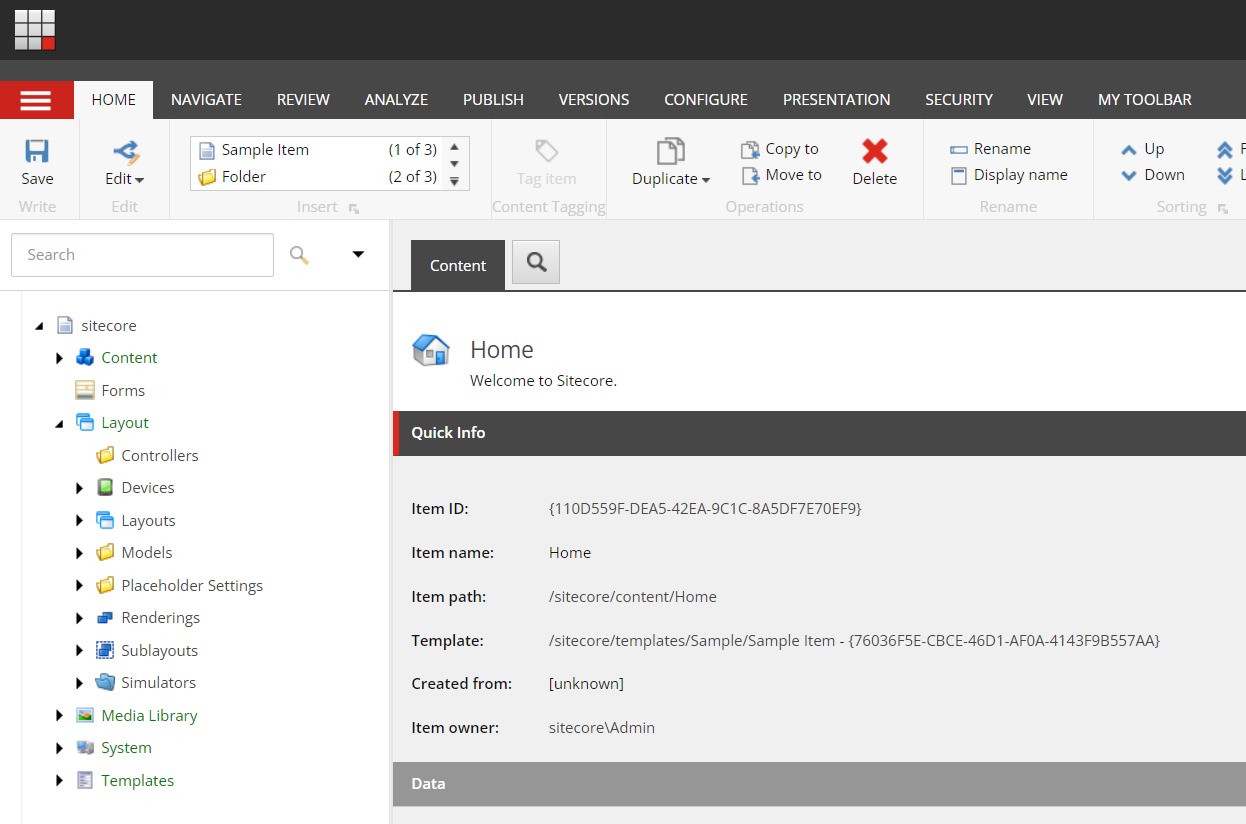Click the Edit icon in the ribbon

[125, 151]
